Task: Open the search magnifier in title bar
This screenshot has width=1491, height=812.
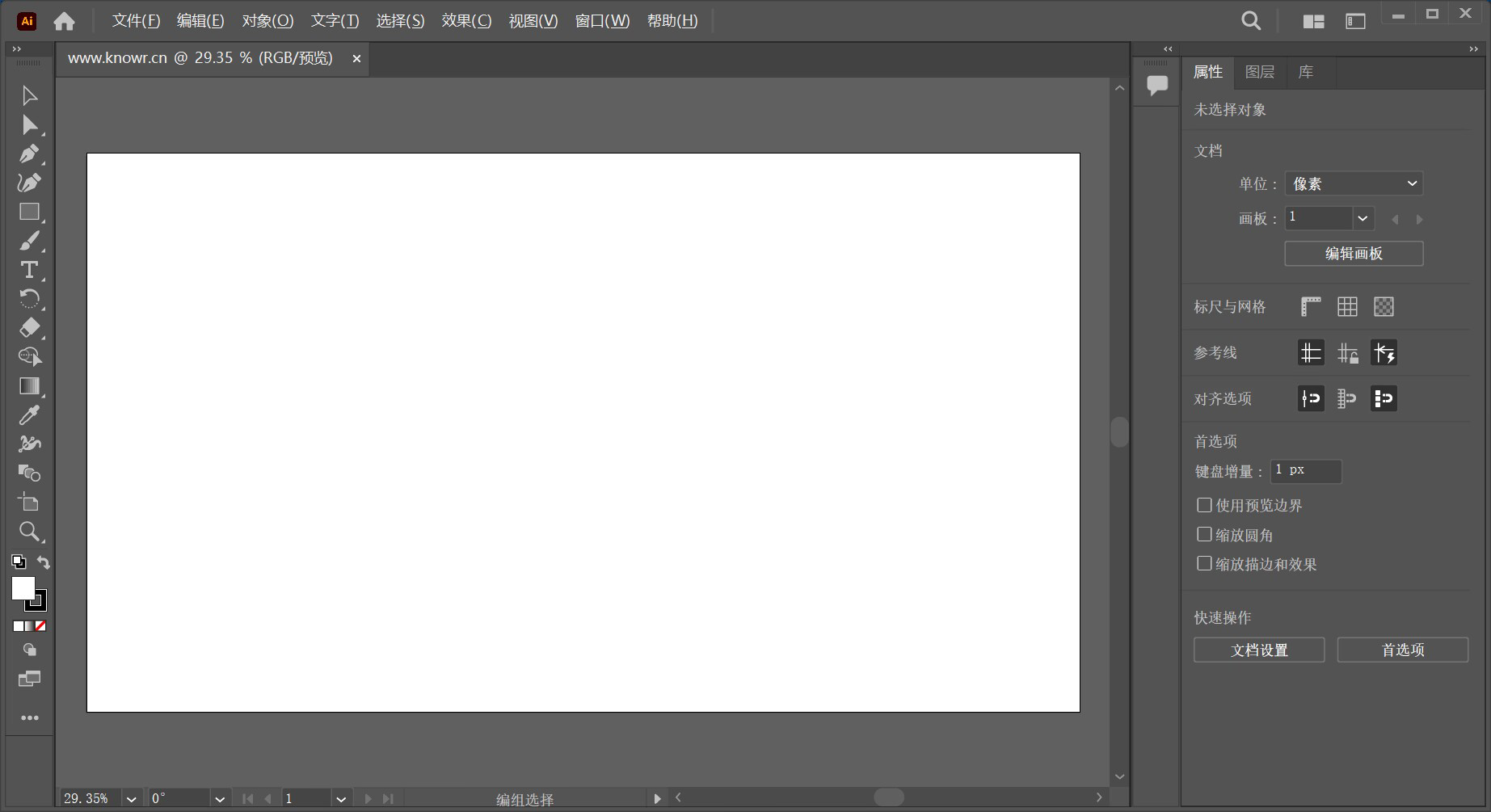Action: pyautogui.click(x=1251, y=21)
